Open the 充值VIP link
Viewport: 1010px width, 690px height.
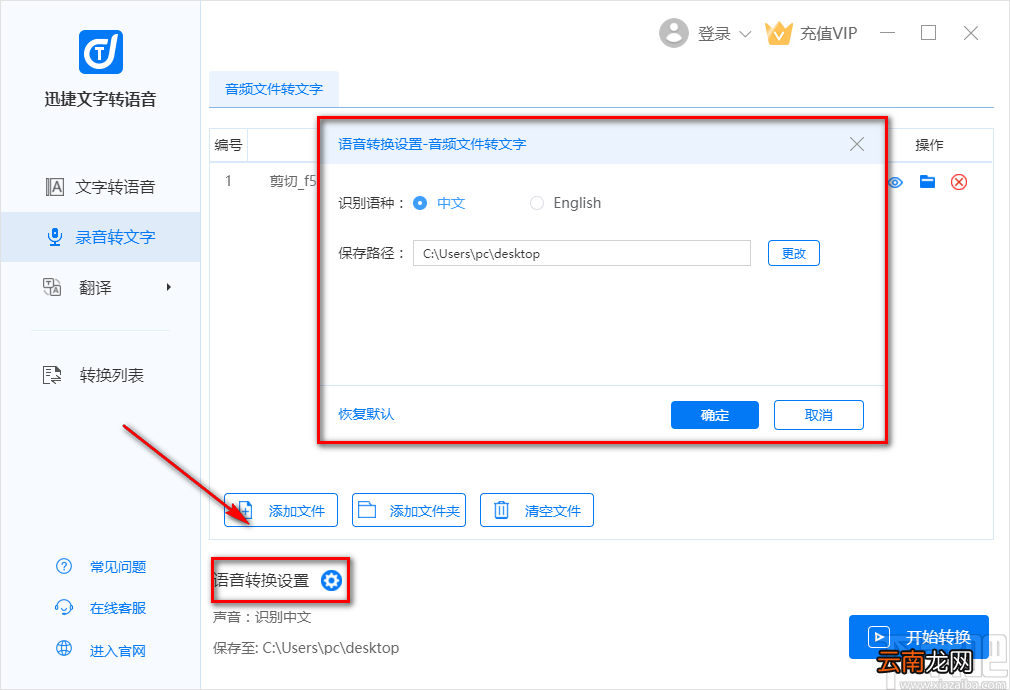click(828, 34)
